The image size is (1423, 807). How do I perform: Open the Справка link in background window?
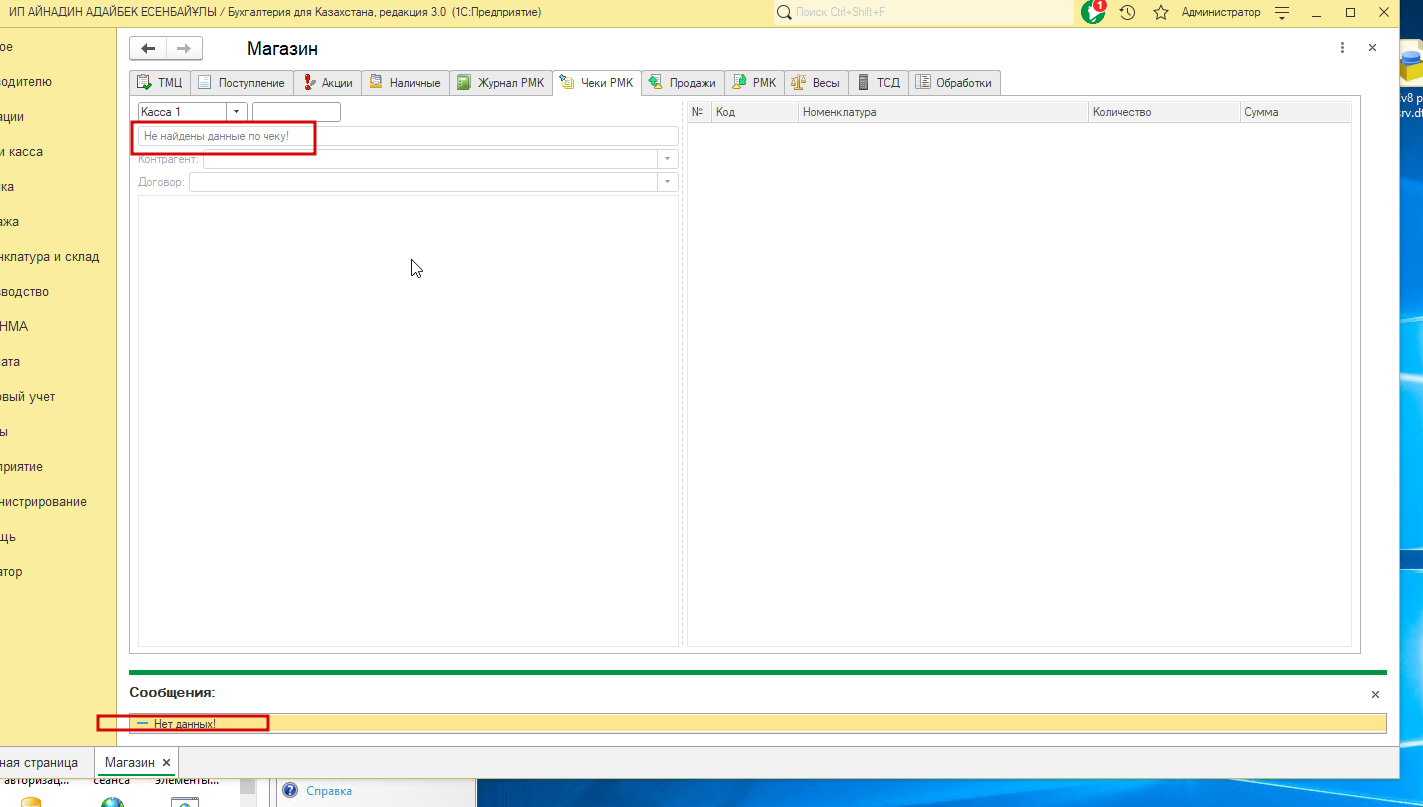coord(329,791)
